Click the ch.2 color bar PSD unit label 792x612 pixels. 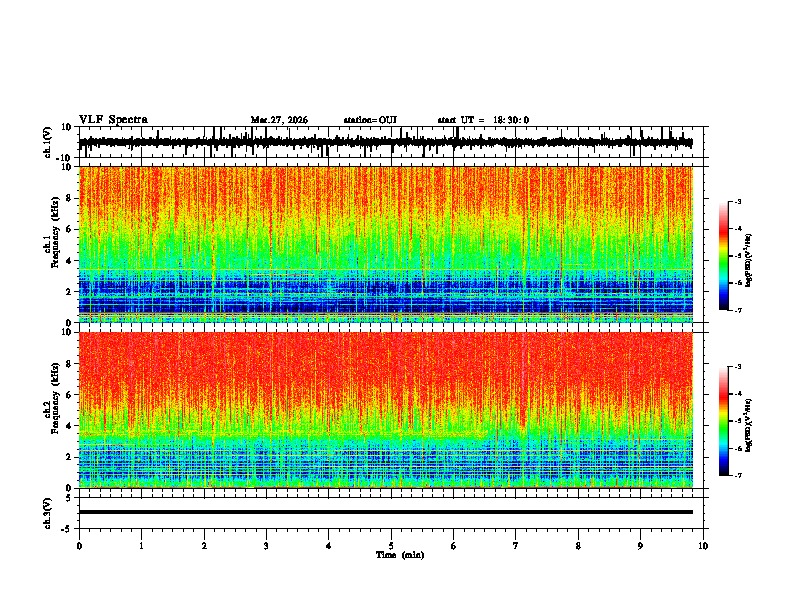749,425
